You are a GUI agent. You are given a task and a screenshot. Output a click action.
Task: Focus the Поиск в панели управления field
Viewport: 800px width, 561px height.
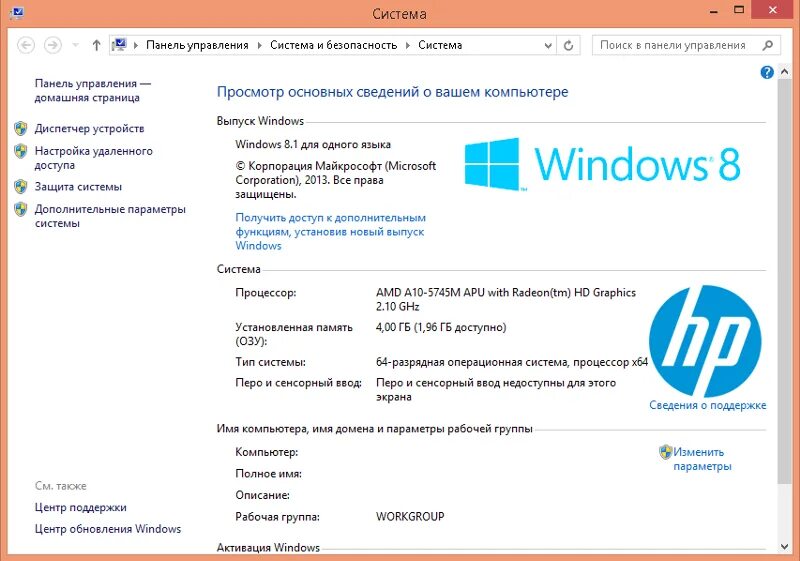[x=686, y=45]
